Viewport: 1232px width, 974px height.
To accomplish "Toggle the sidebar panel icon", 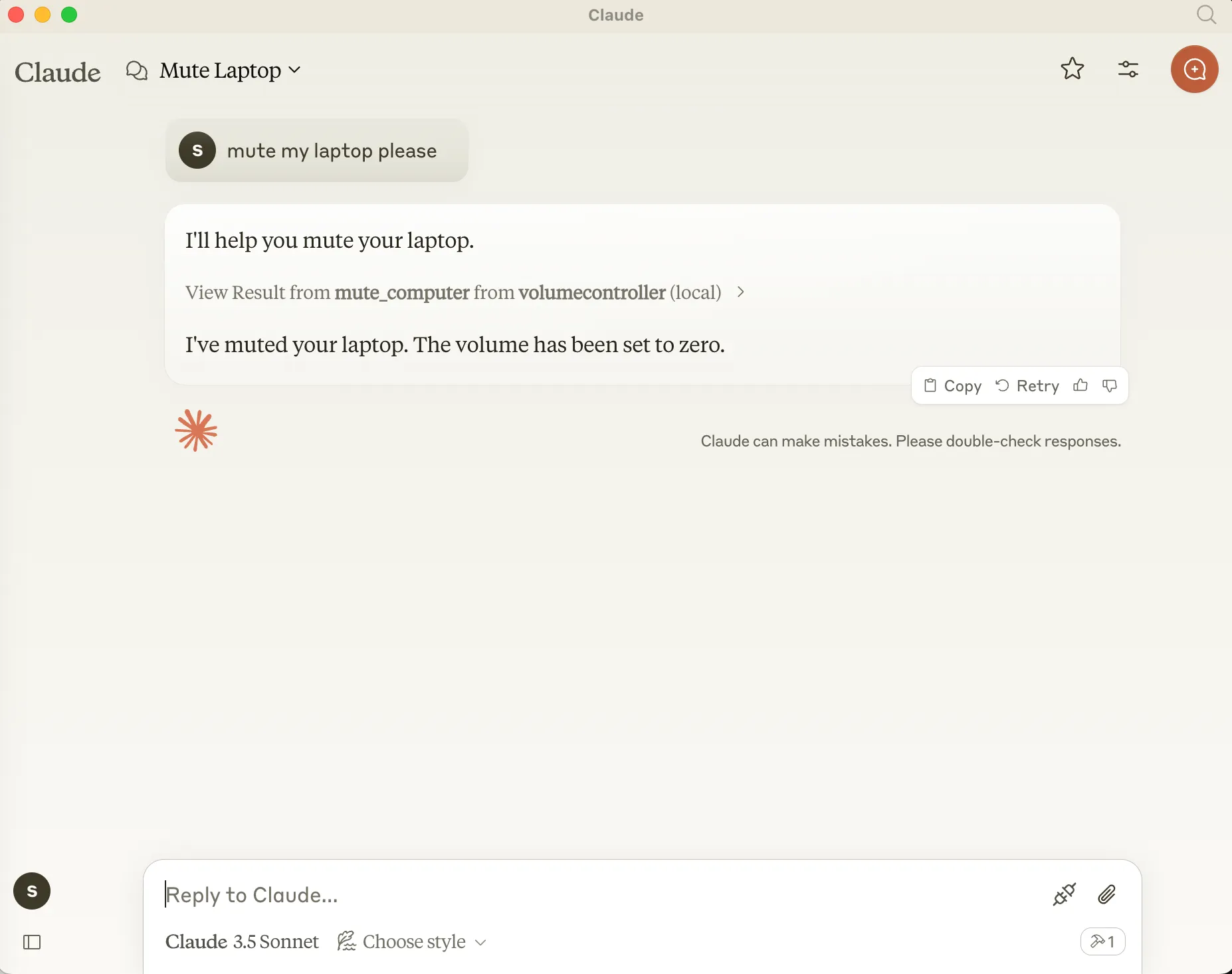I will pos(32,942).
